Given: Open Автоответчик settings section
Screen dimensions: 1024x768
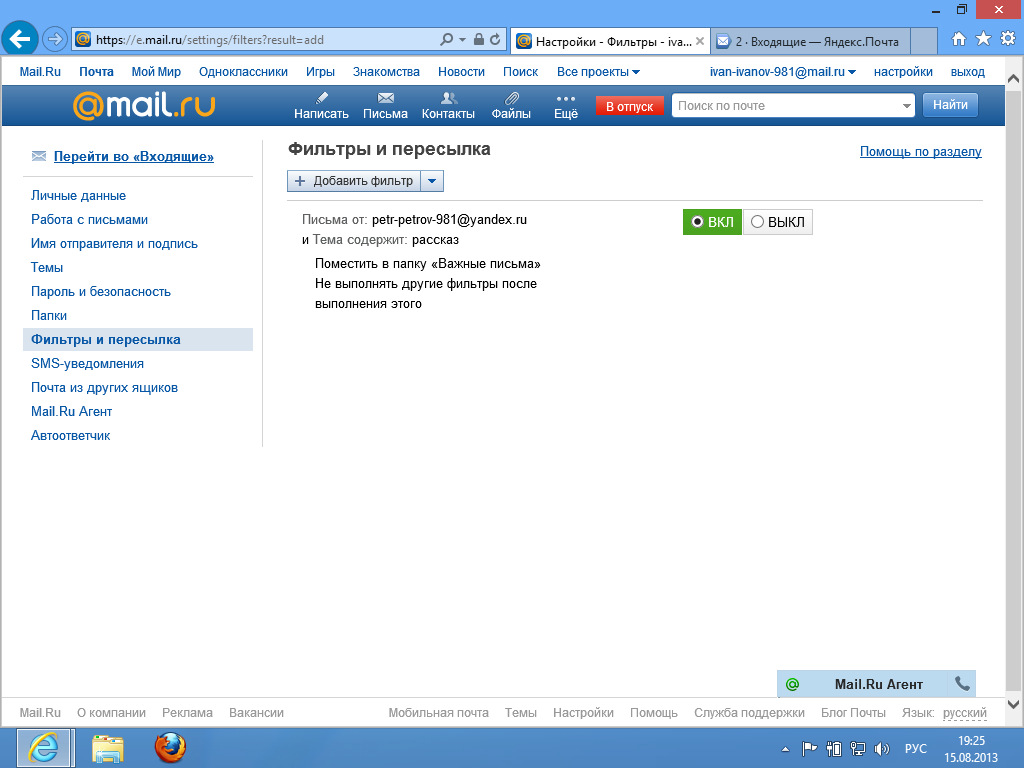Looking at the screenshot, I should pyautogui.click(x=71, y=436).
